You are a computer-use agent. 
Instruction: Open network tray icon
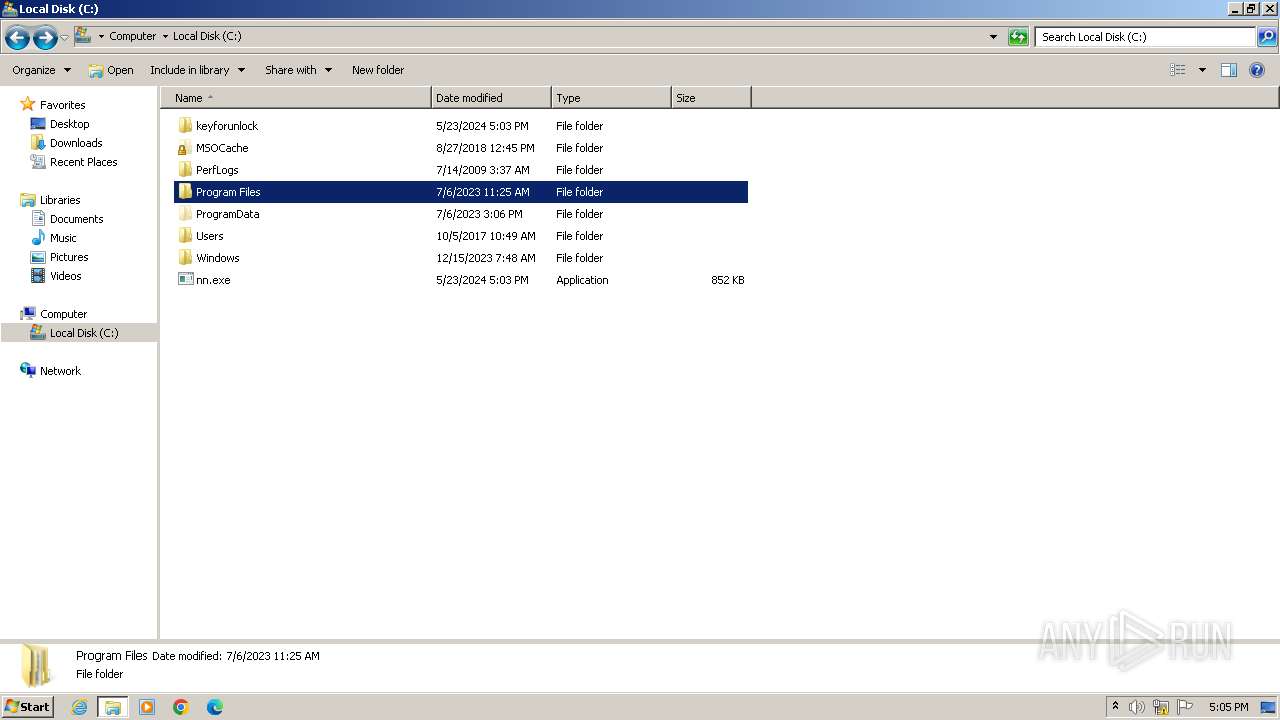(1161, 707)
